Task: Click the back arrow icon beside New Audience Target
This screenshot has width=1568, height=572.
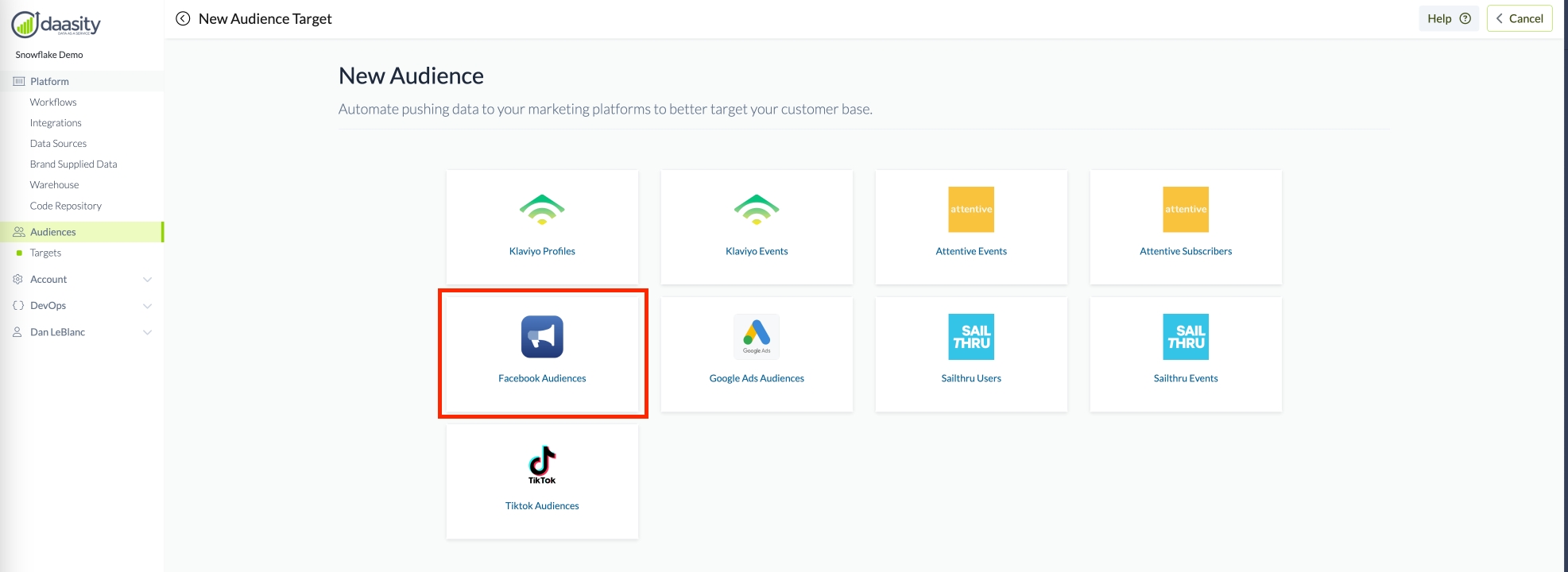Action: click(183, 18)
